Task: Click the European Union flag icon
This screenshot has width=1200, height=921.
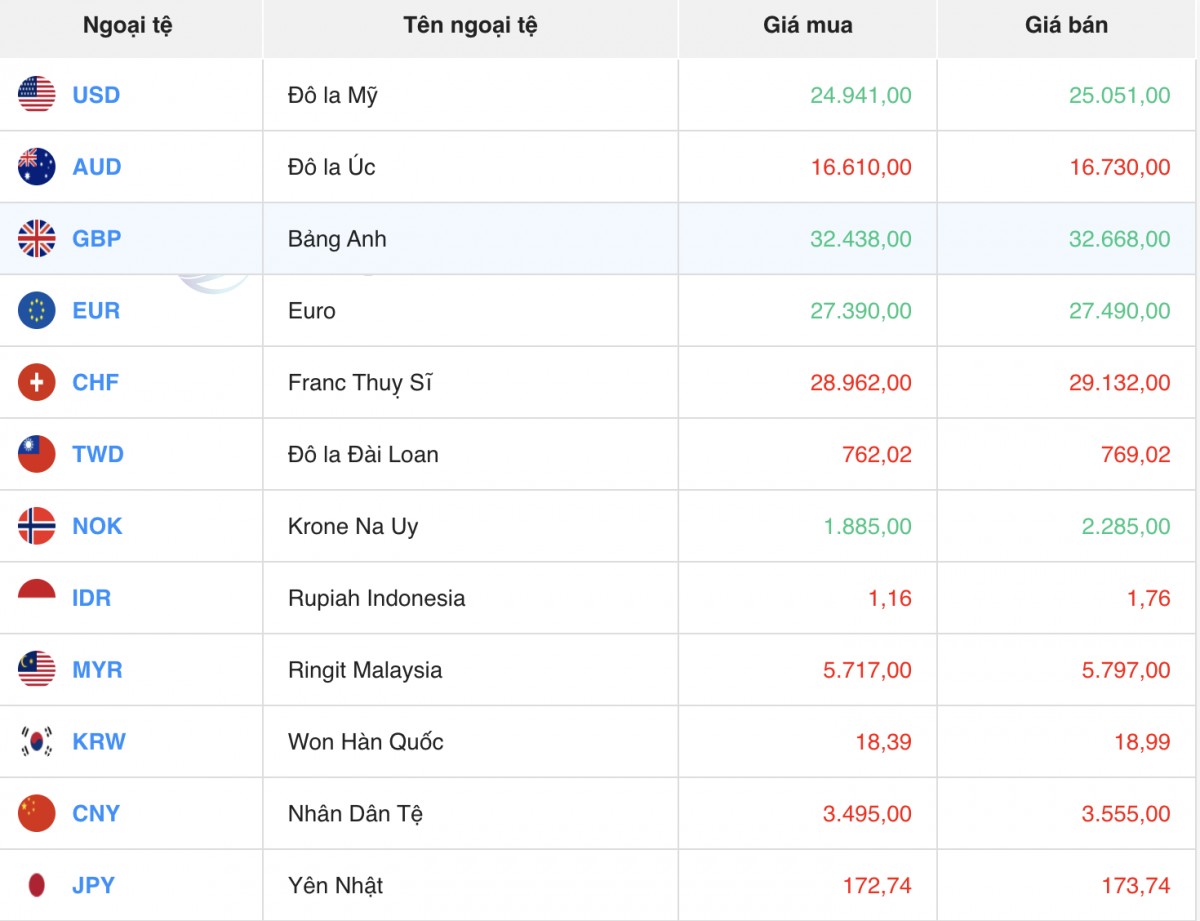Action: click(x=37, y=311)
